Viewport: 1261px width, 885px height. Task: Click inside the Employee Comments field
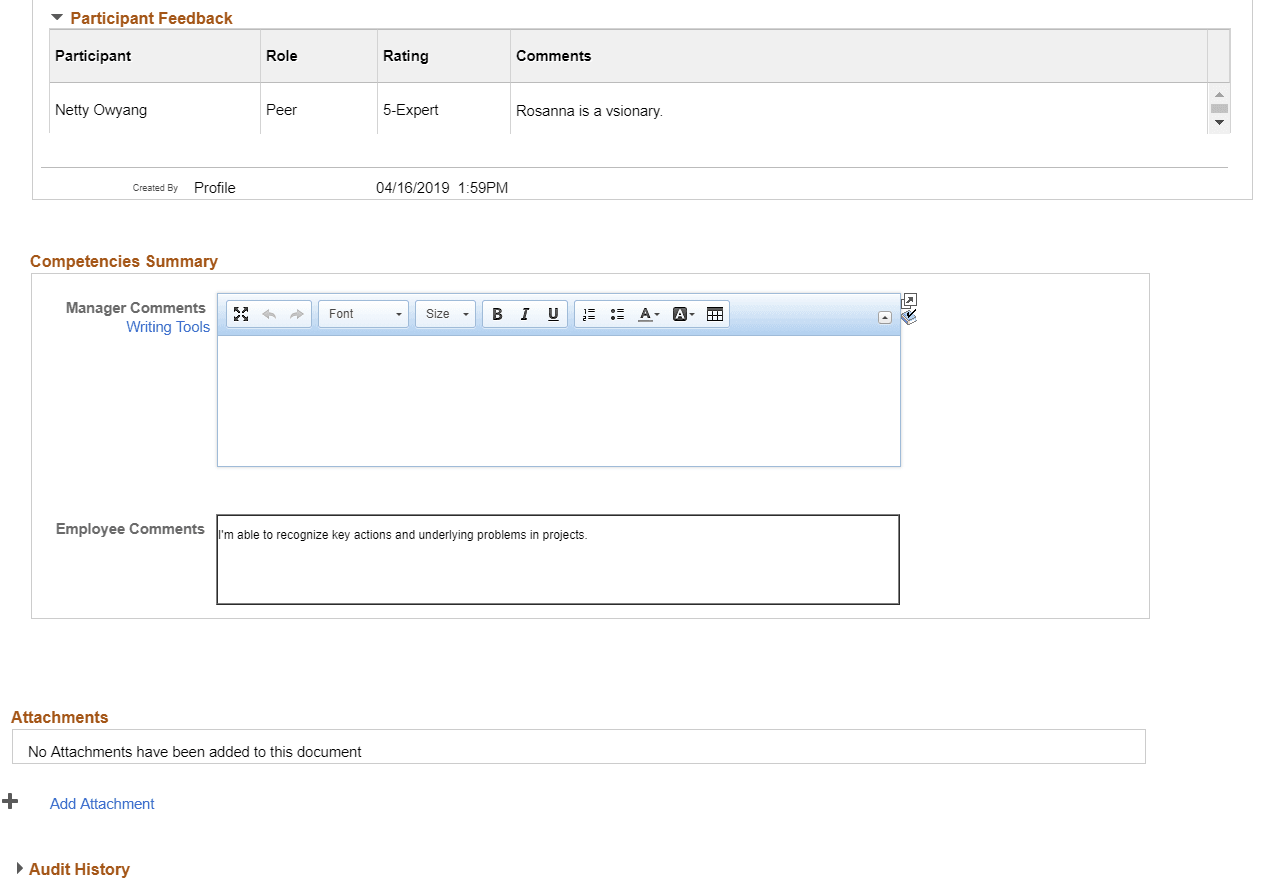[557, 560]
